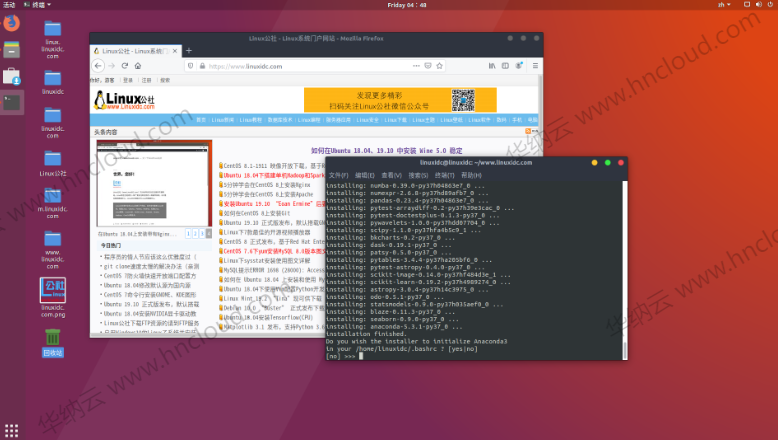
Task: Toggle Firefox sidebar view
Action: click(x=505, y=66)
